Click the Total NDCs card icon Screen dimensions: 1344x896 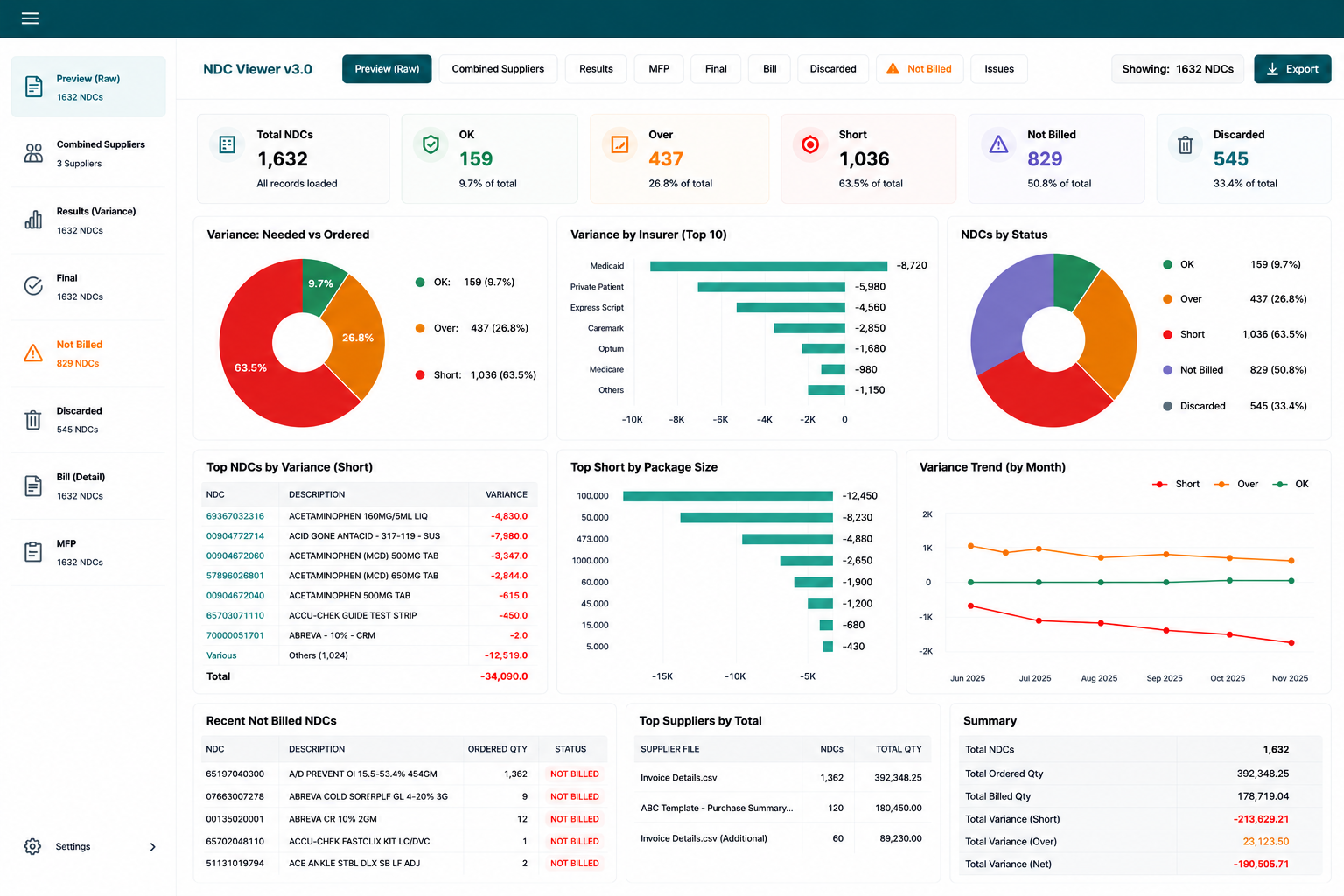click(227, 145)
